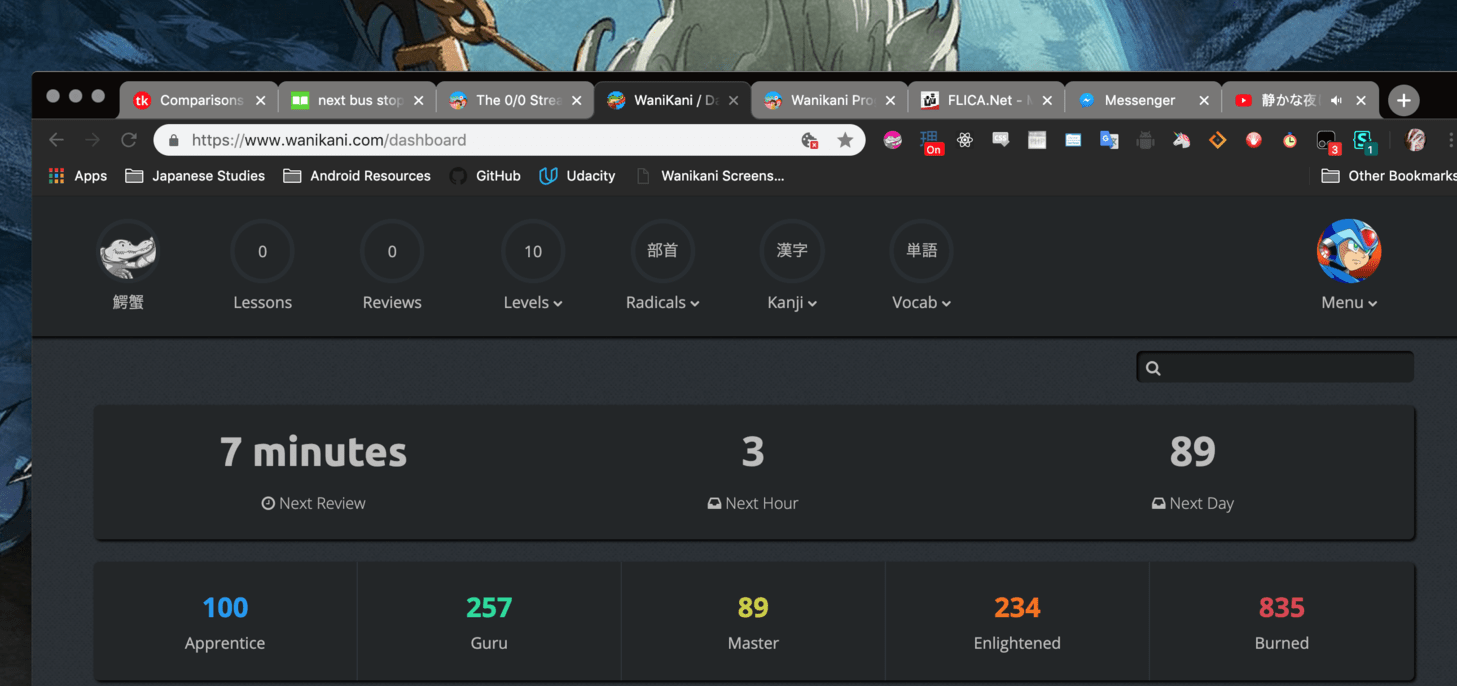Go forward to the next page
The height and width of the screenshot is (686, 1457).
[92, 140]
